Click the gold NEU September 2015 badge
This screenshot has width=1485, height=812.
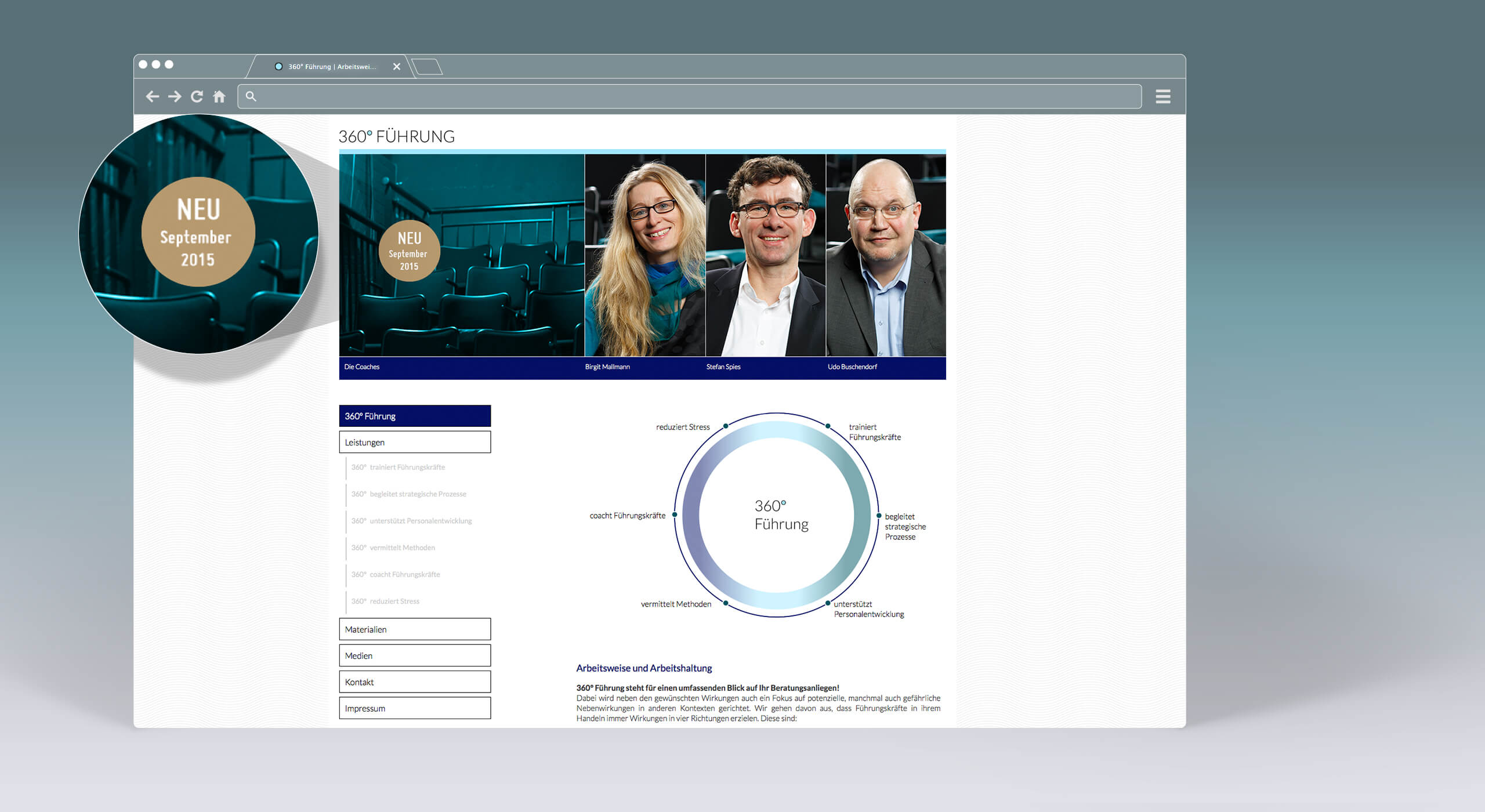coord(410,251)
